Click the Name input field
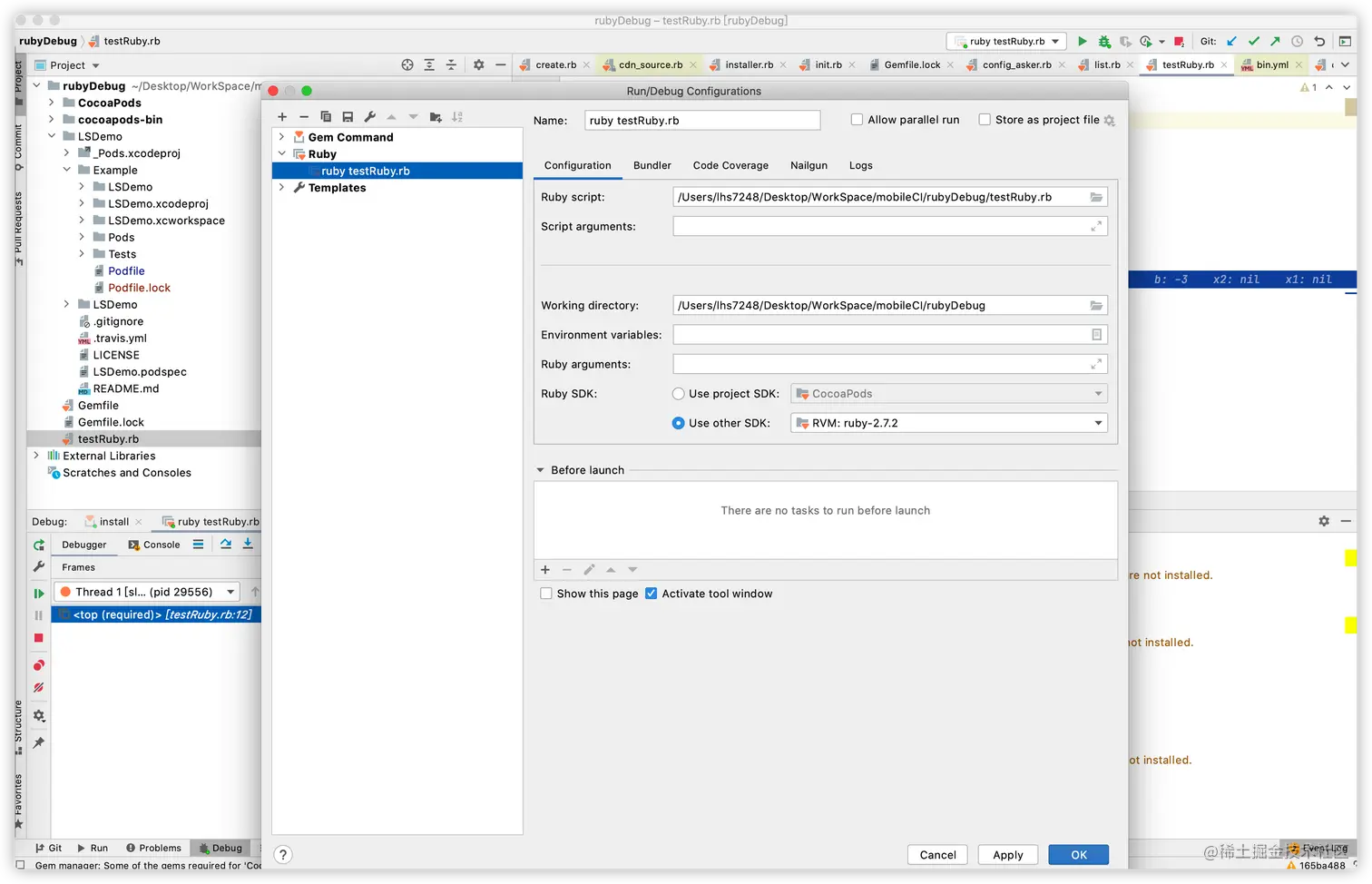The image size is (1372, 884). click(x=702, y=121)
